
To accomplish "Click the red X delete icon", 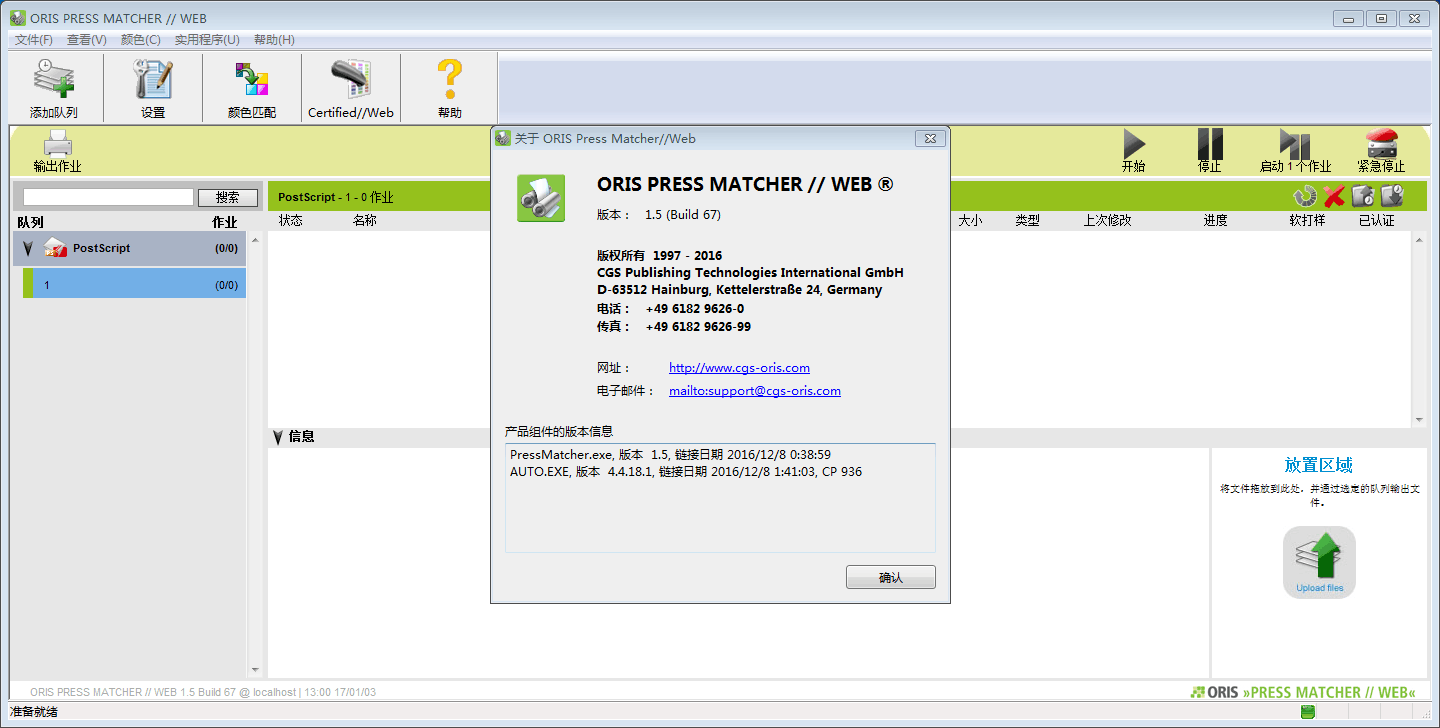I will pyautogui.click(x=1333, y=196).
